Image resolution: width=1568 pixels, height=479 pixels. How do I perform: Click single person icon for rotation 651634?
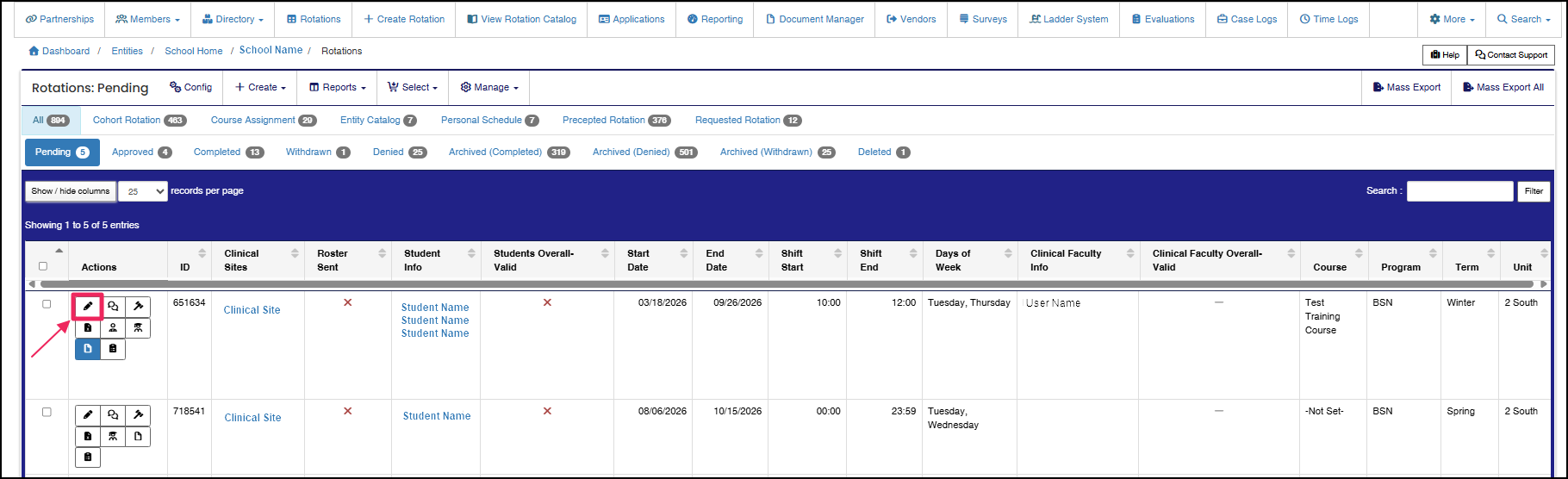click(113, 328)
